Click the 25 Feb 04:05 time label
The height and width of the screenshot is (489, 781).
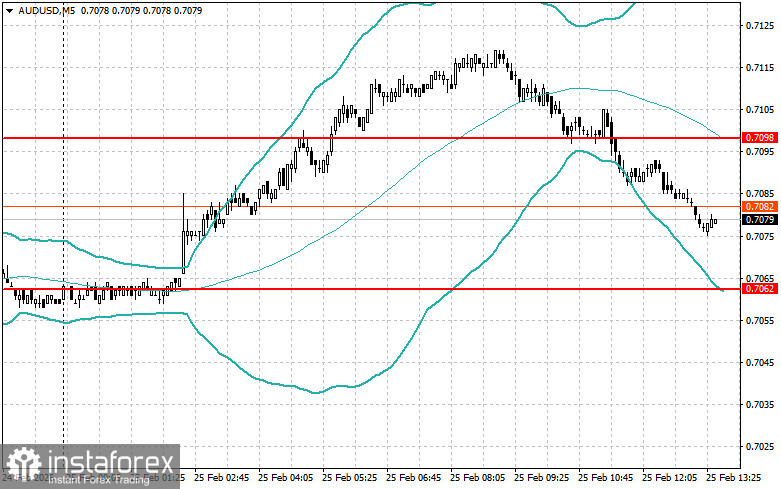tap(285, 478)
